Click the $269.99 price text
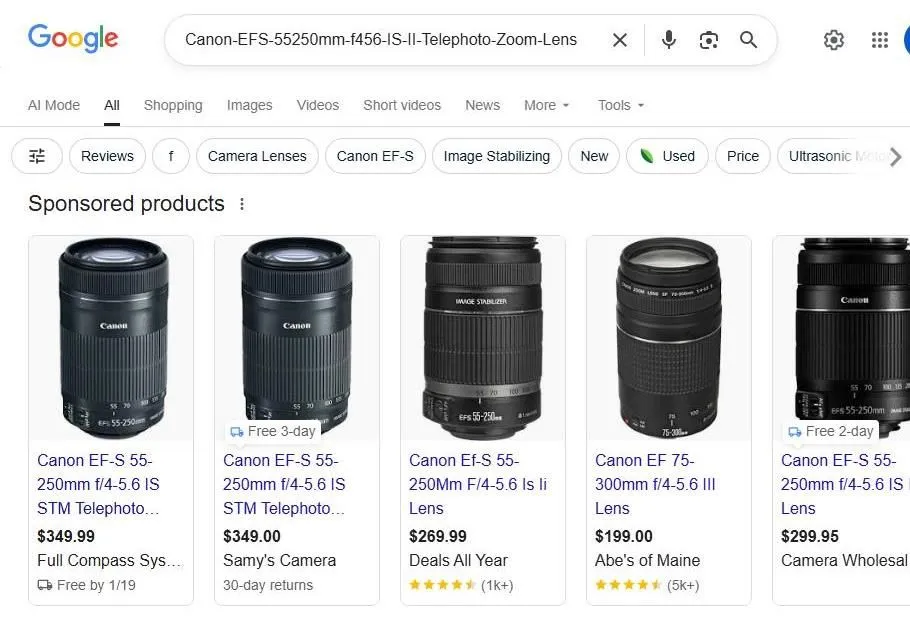Screen dimensions: 910x620 438,536
